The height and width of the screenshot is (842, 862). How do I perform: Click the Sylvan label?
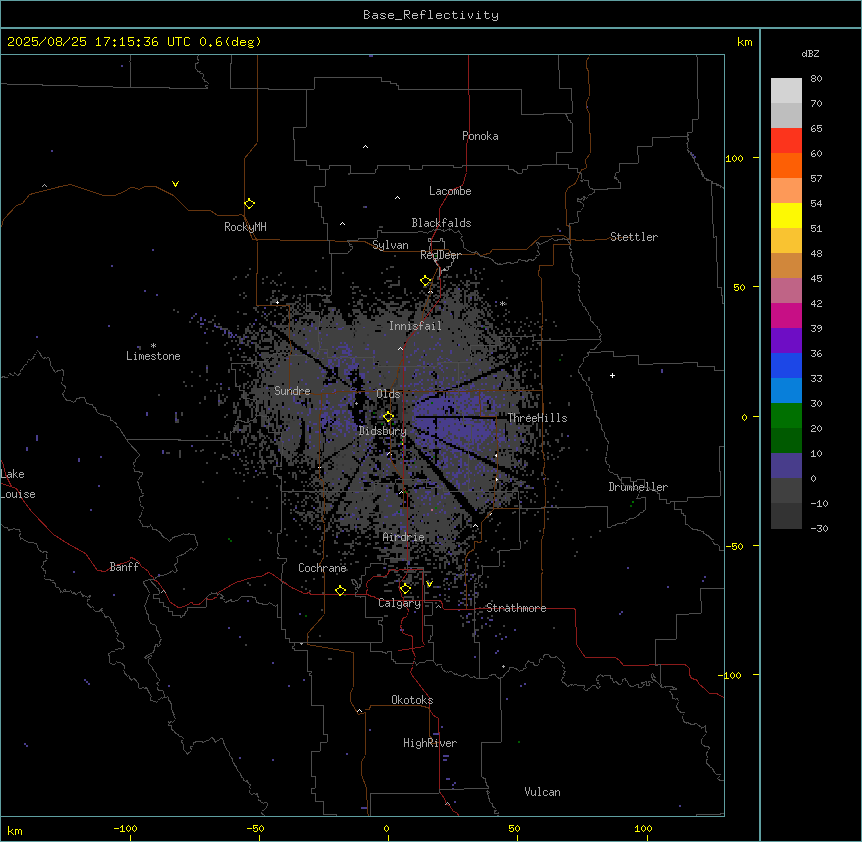click(x=390, y=245)
